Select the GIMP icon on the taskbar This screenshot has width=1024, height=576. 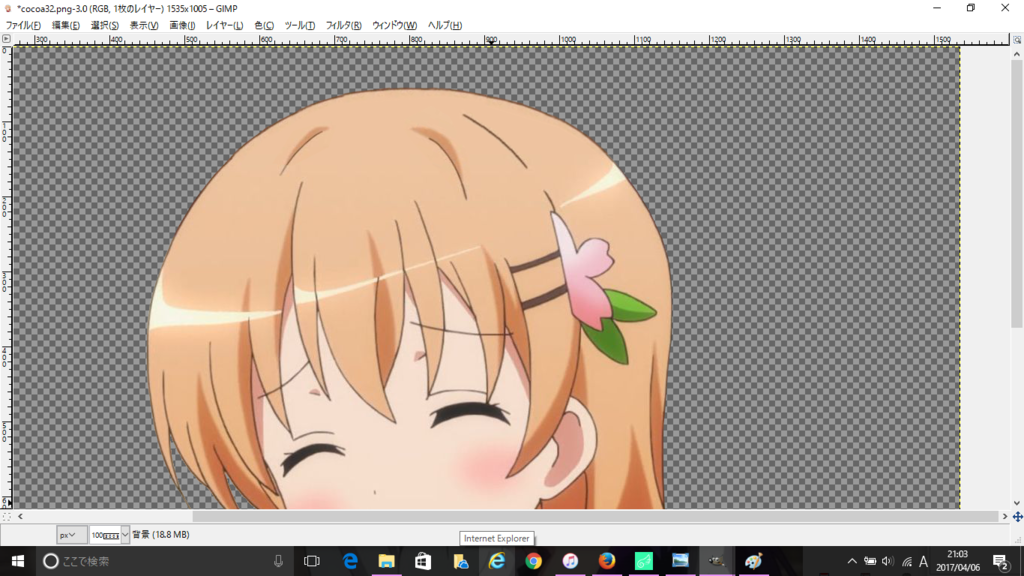[718, 561]
